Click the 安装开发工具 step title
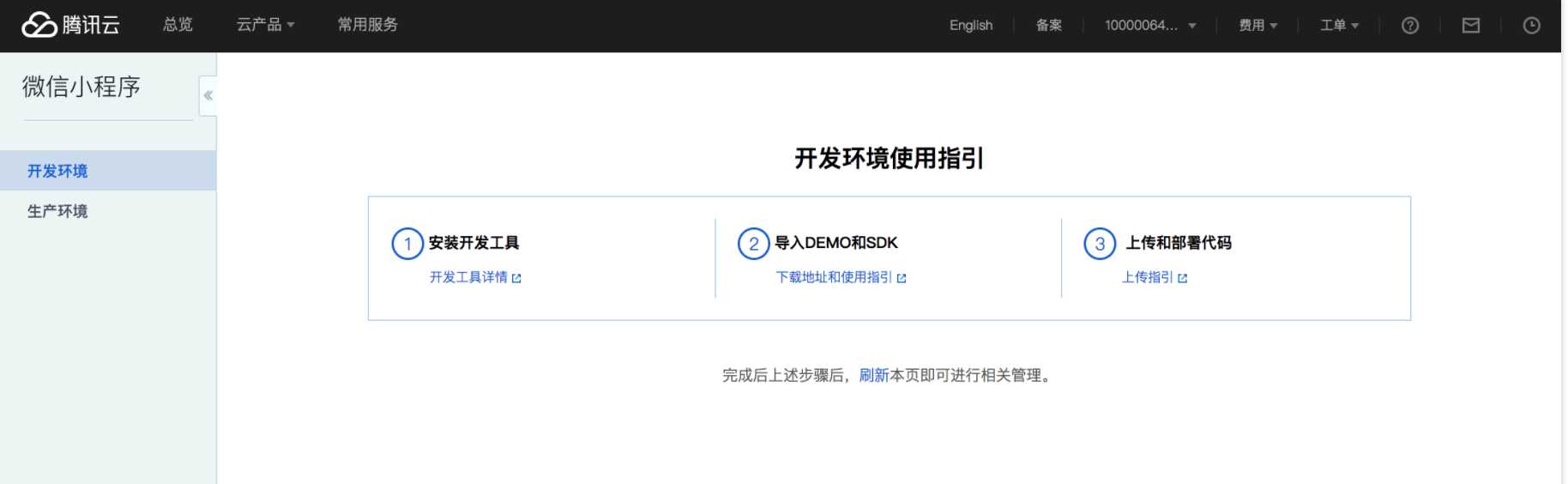The height and width of the screenshot is (484, 1568). click(x=473, y=243)
